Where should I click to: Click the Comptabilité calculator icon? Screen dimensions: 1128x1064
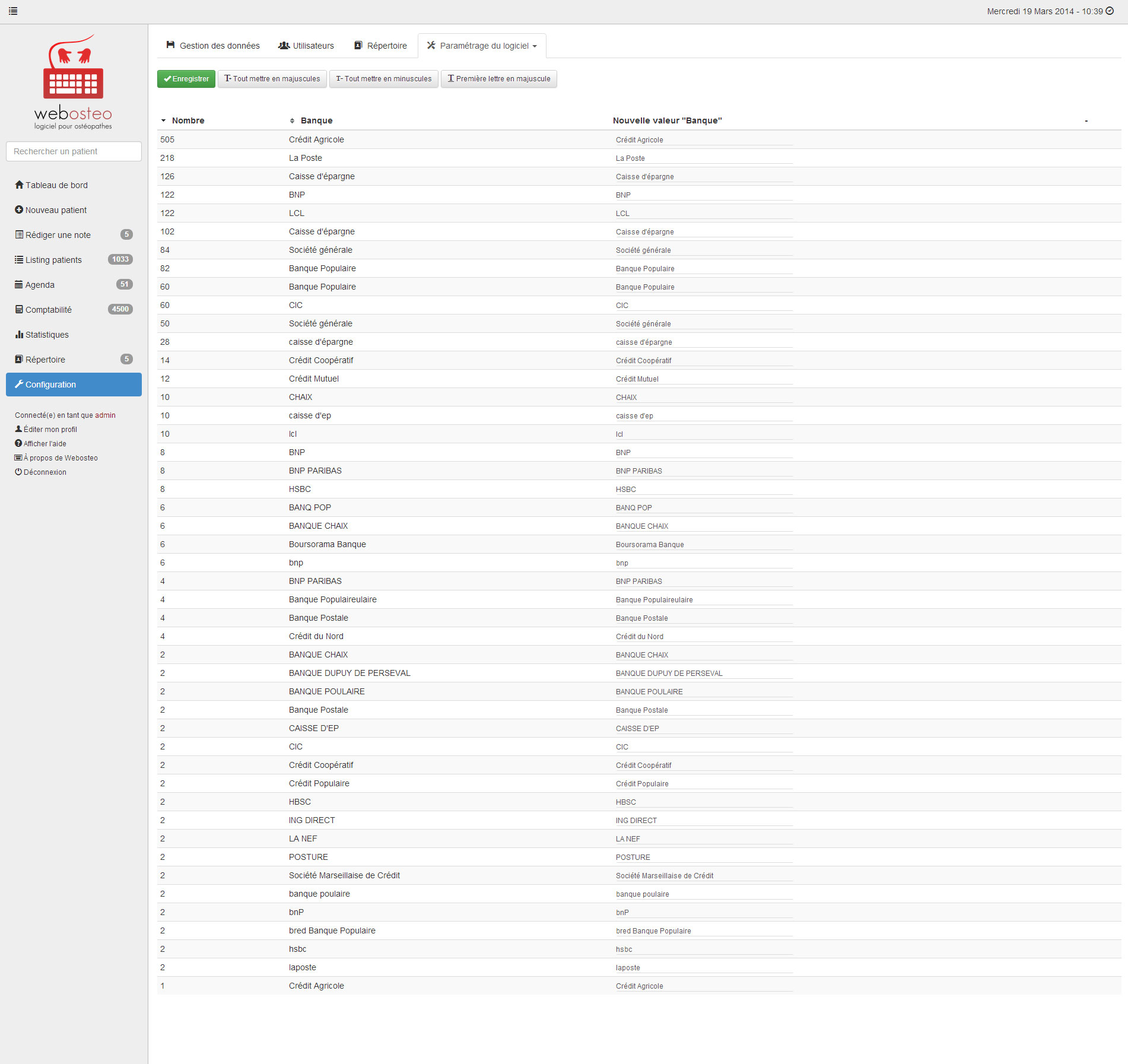click(19, 310)
